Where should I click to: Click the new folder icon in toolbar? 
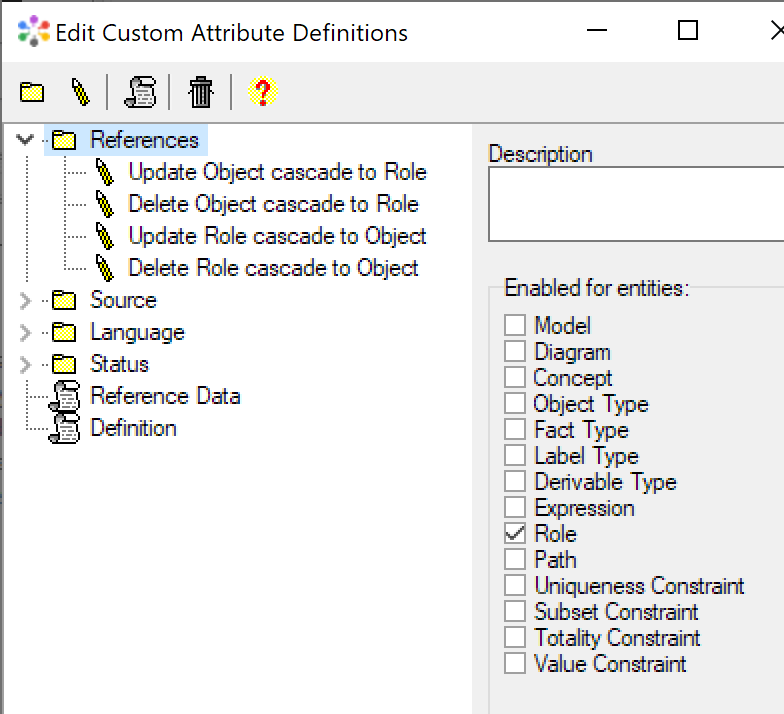pos(33,93)
